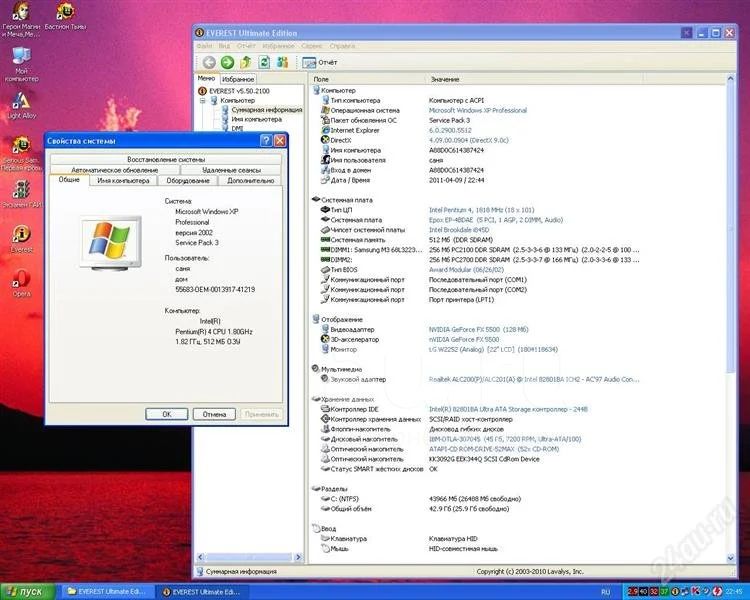Select Имя компьютера in the tree
This screenshot has height=600, width=750.
(x=256, y=119)
